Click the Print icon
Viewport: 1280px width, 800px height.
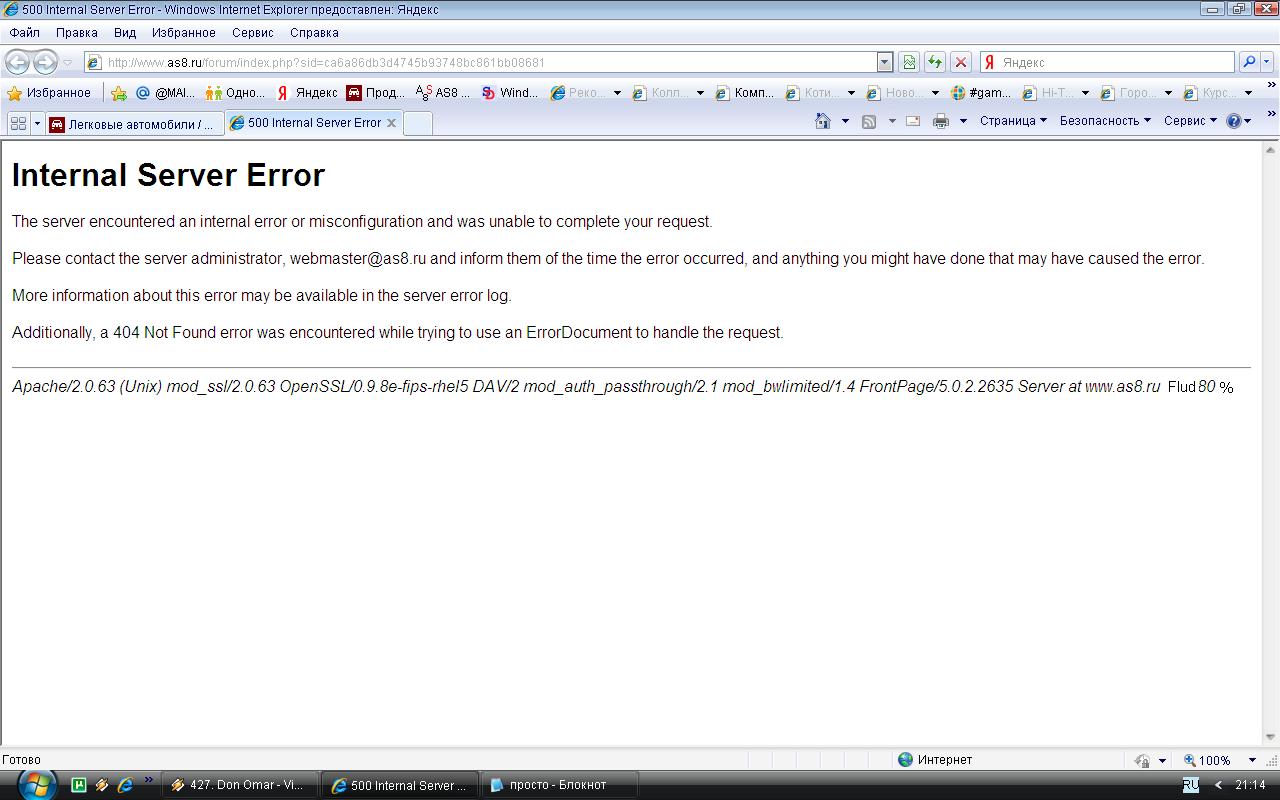(x=940, y=121)
